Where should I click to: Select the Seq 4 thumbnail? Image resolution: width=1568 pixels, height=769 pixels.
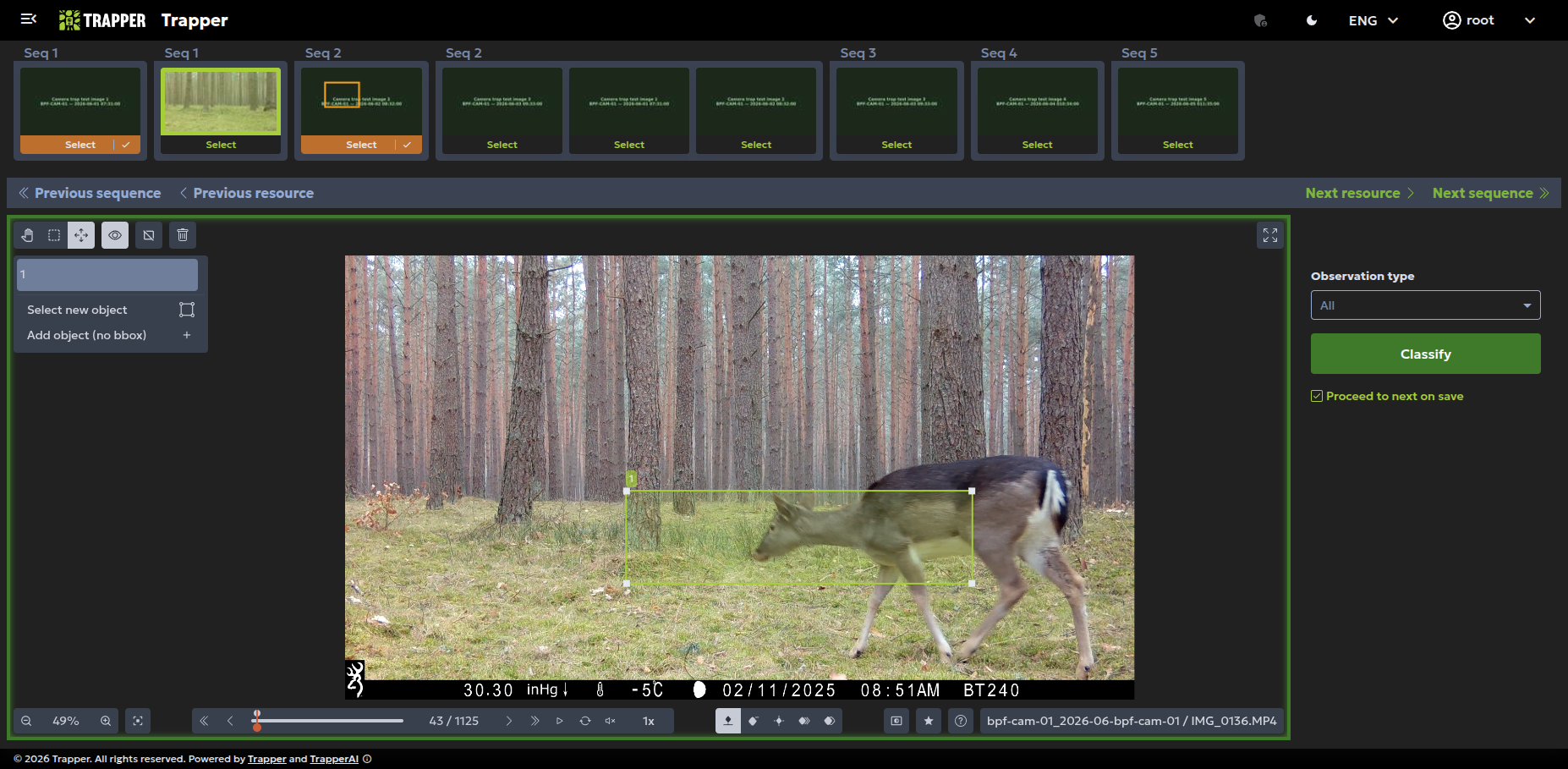(x=1038, y=145)
